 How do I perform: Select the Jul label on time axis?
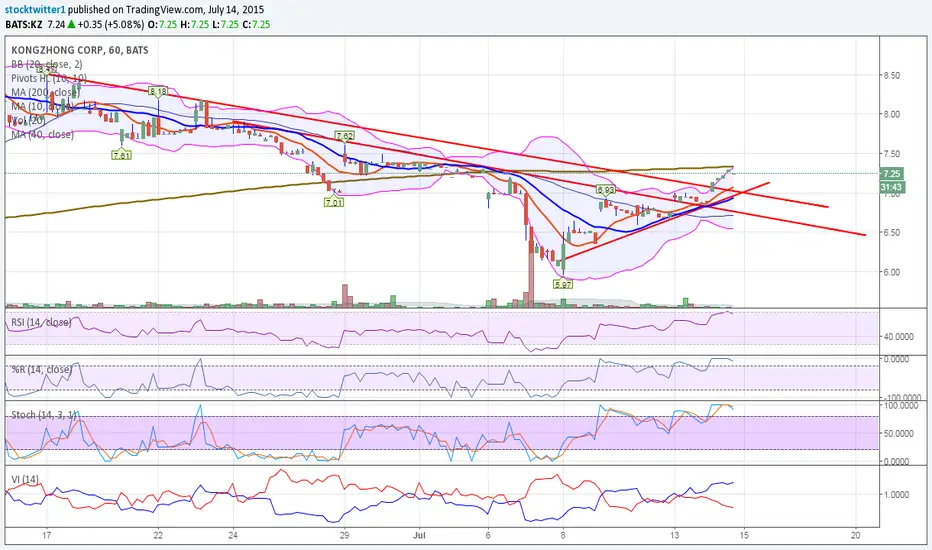pos(420,535)
